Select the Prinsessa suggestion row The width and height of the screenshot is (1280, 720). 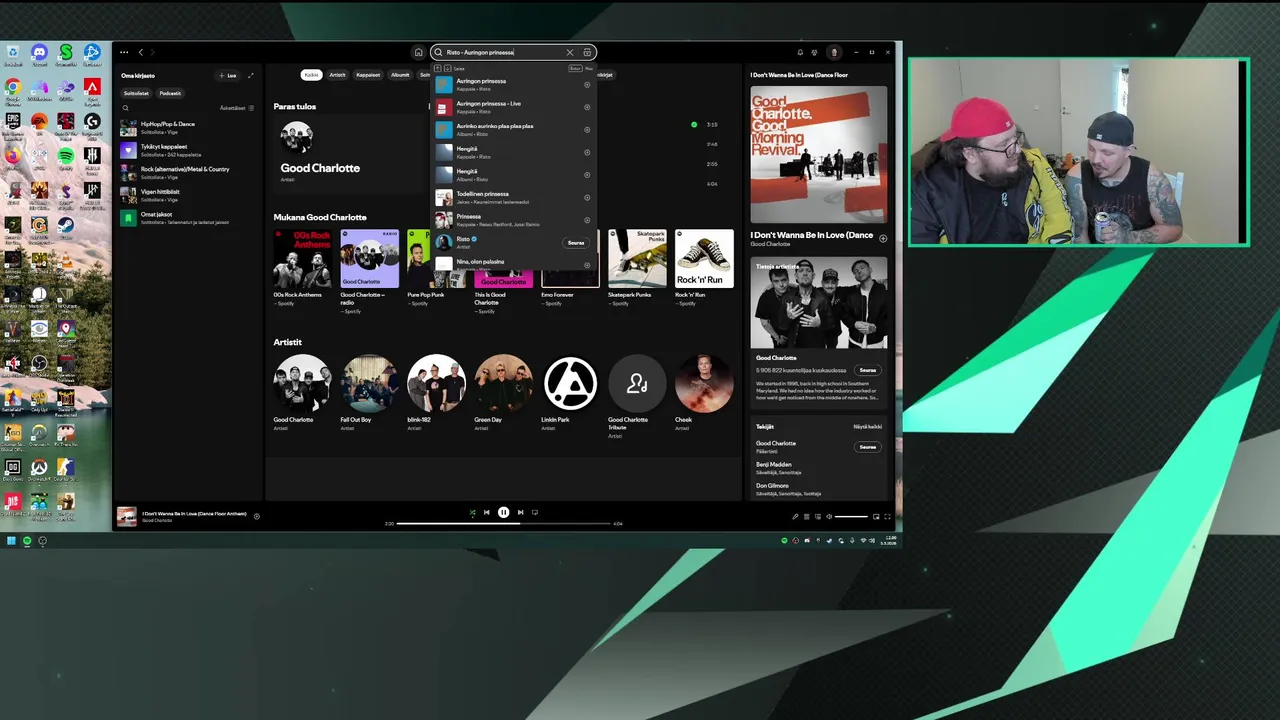point(513,220)
